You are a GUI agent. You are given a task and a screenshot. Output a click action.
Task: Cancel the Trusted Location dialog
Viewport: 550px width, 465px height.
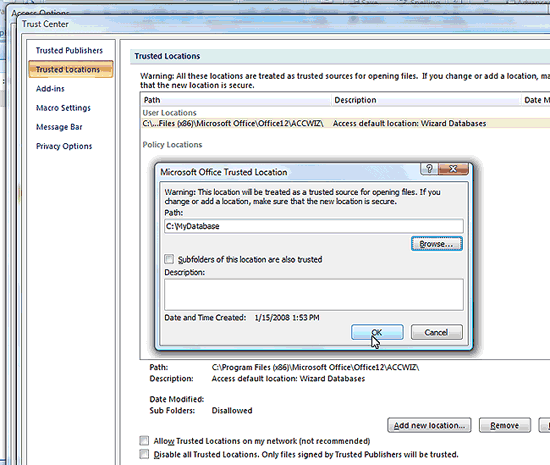pyautogui.click(x=436, y=332)
